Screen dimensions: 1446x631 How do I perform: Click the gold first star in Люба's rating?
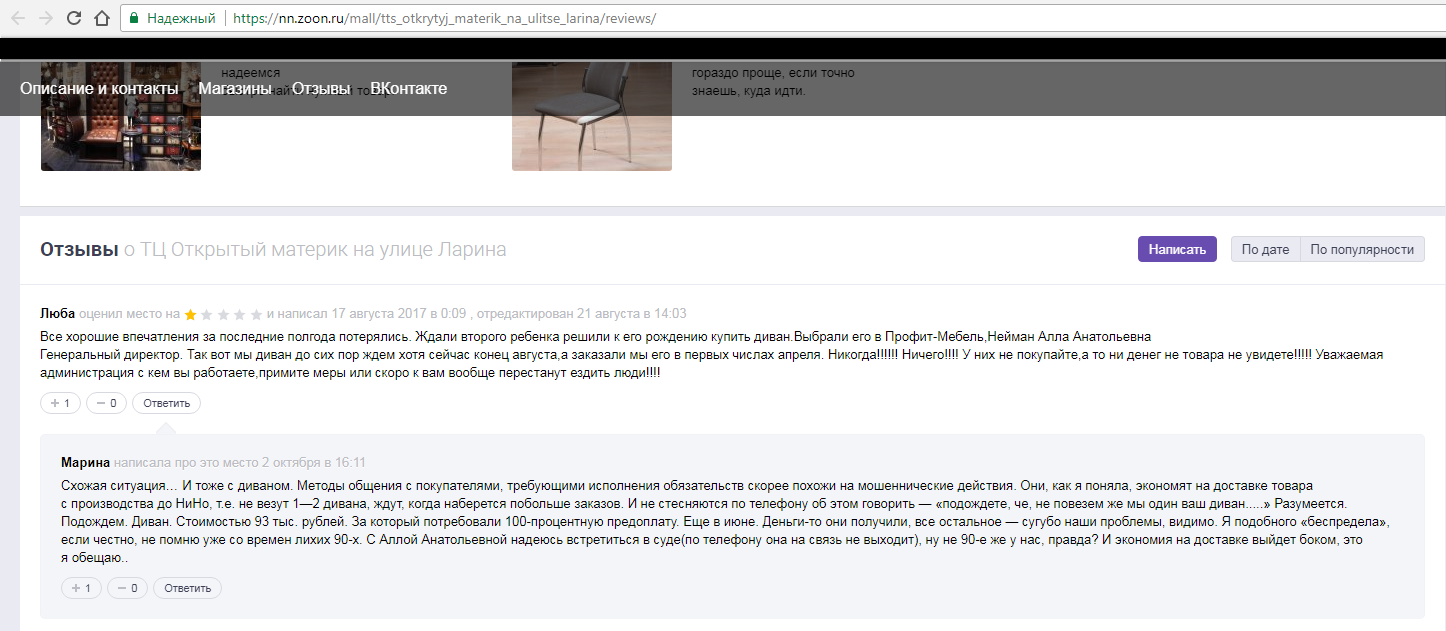[x=190, y=314]
